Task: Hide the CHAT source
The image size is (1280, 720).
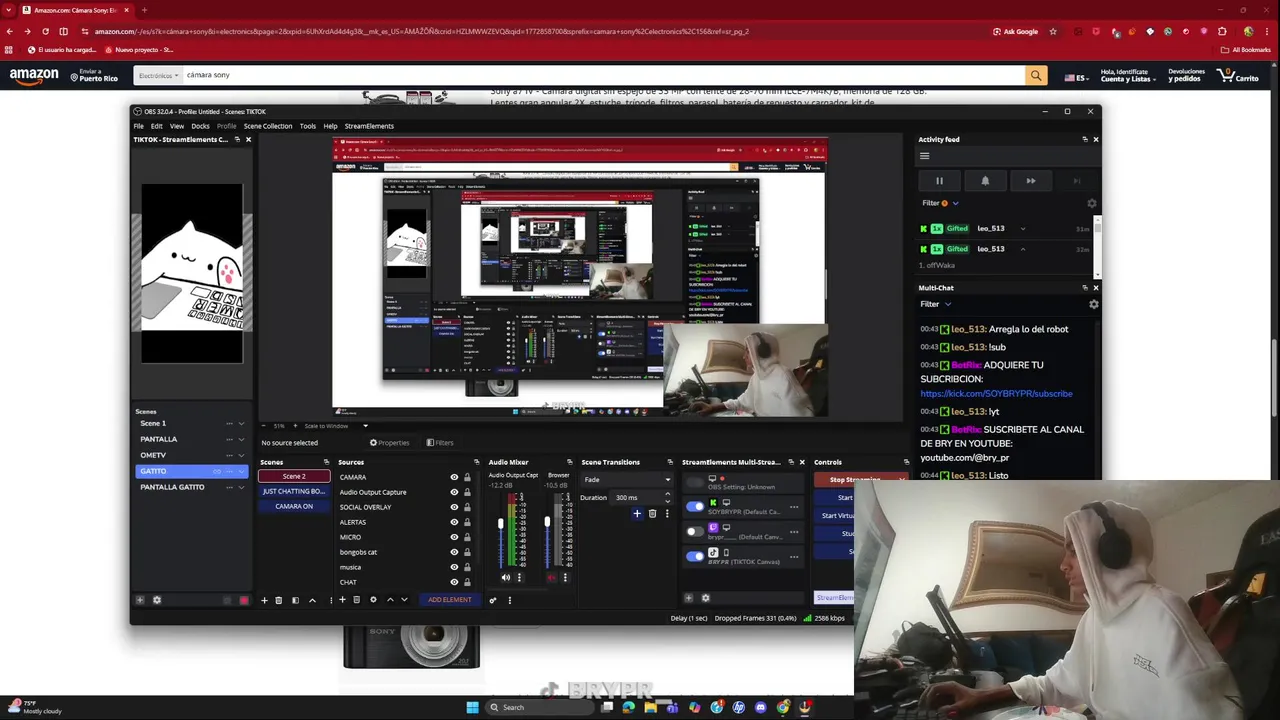Action: (x=454, y=582)
